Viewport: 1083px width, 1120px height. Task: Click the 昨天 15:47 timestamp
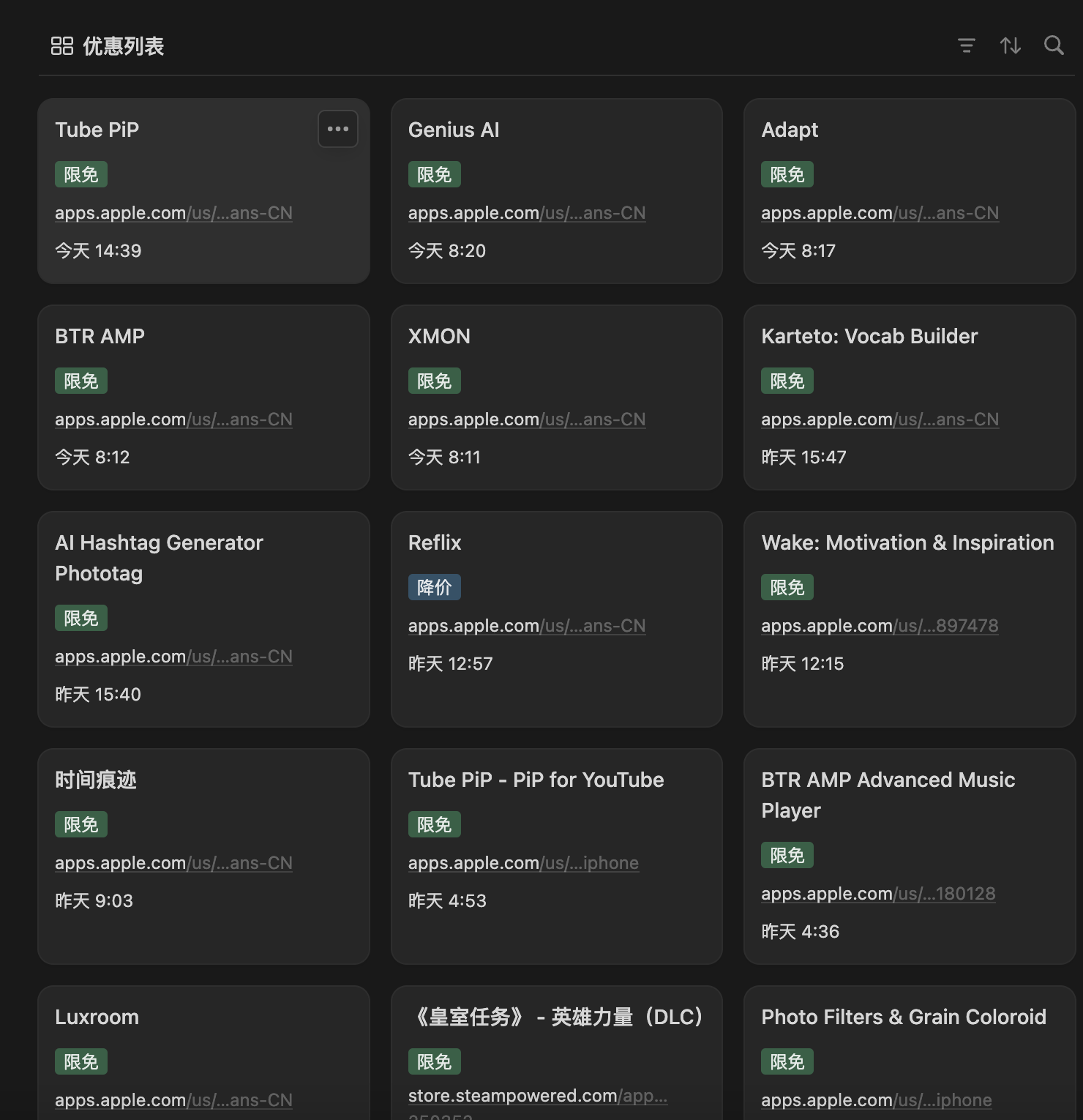point(803,458)
